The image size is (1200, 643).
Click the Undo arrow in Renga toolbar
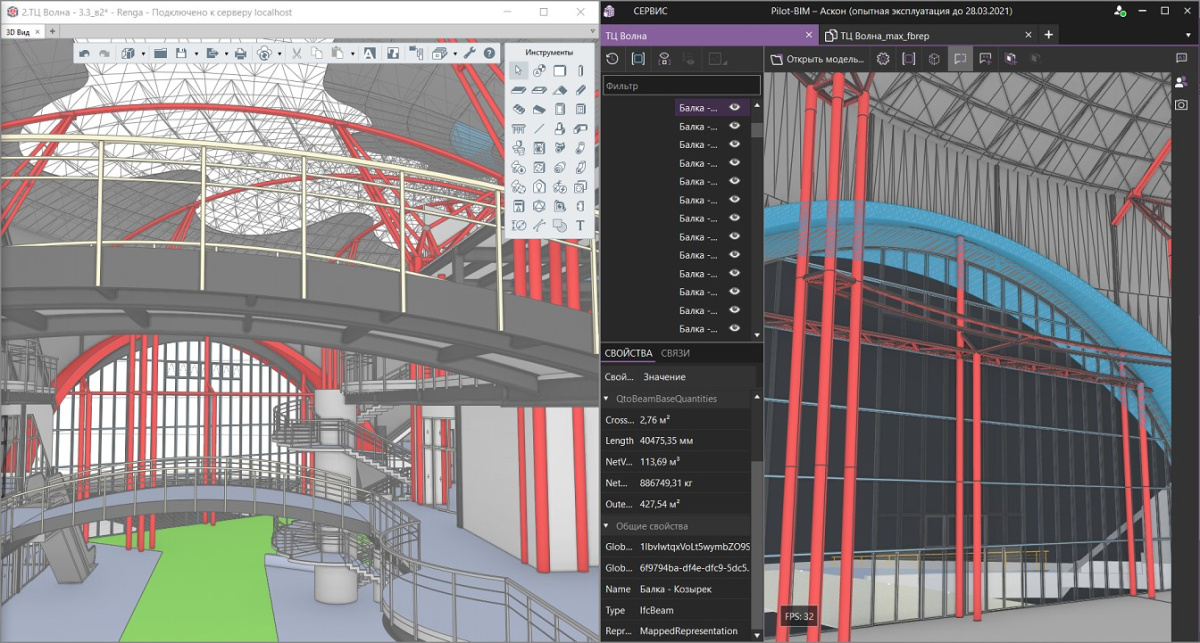tap(84, 53)
